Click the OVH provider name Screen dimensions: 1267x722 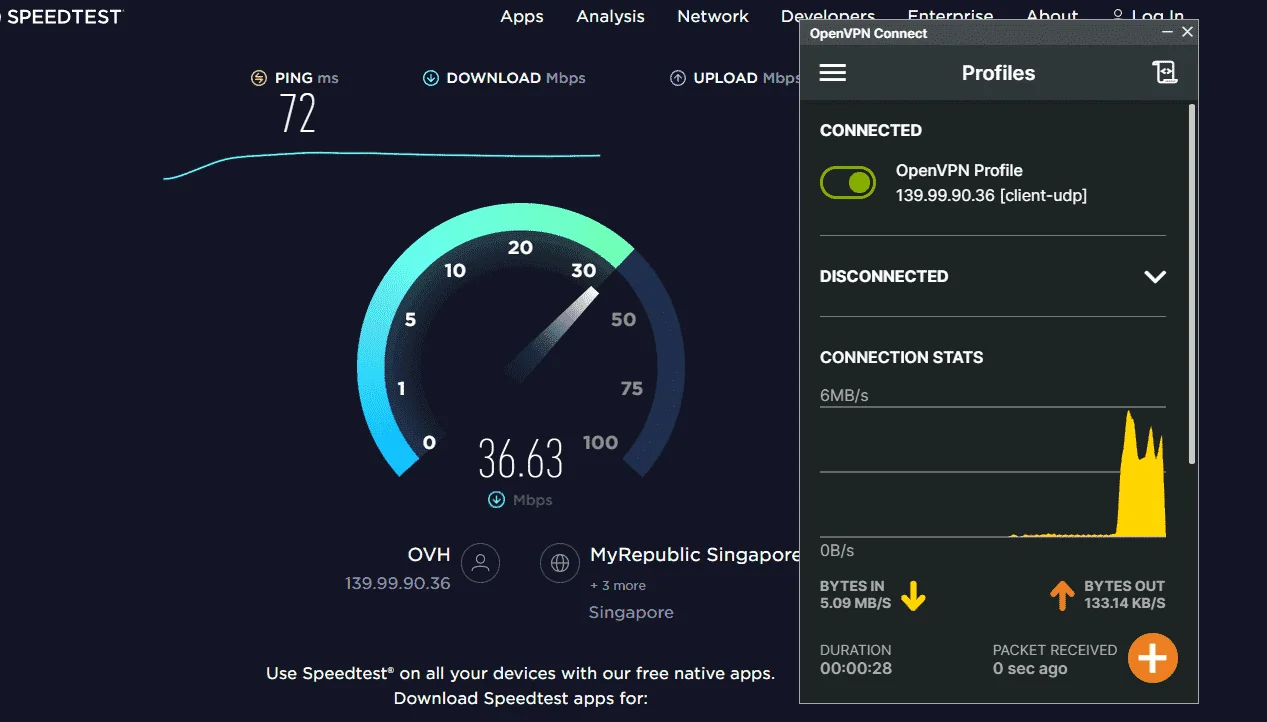[429, 554]
